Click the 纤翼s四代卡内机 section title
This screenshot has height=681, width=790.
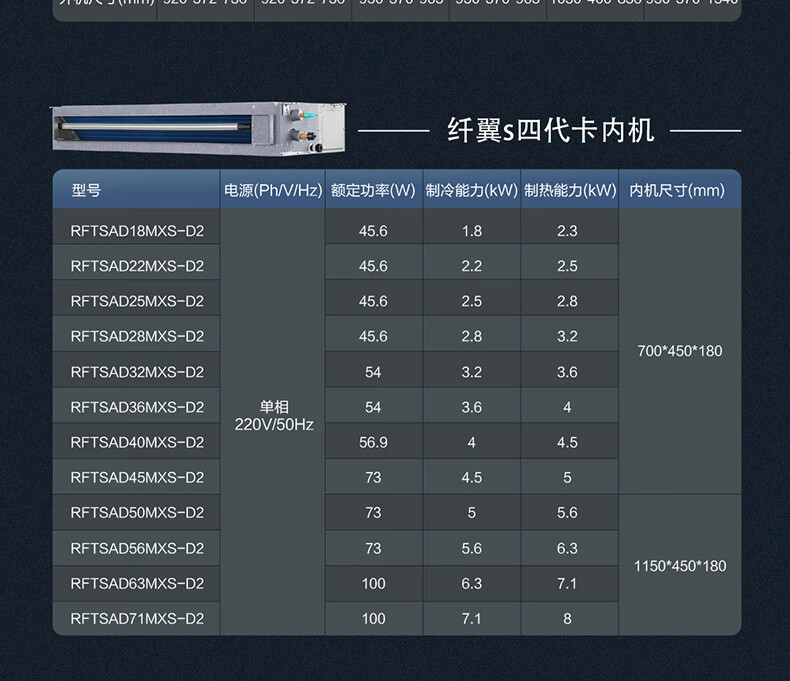[x=550, y=130]
